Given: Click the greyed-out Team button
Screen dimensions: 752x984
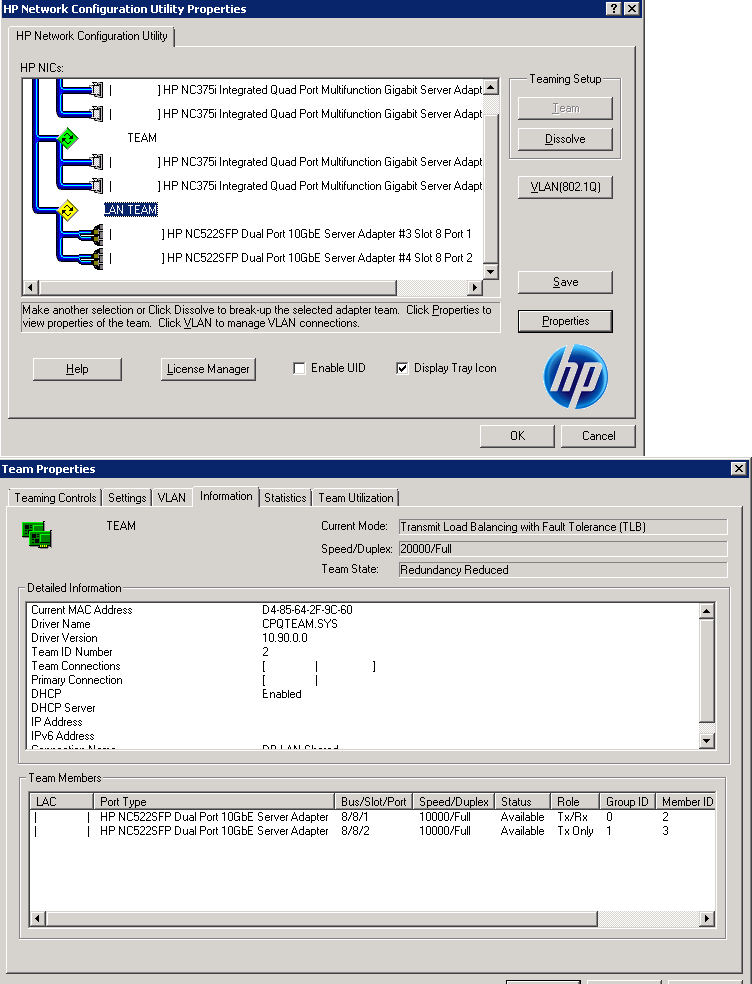Looking at the screenshot, I should 565,109.
